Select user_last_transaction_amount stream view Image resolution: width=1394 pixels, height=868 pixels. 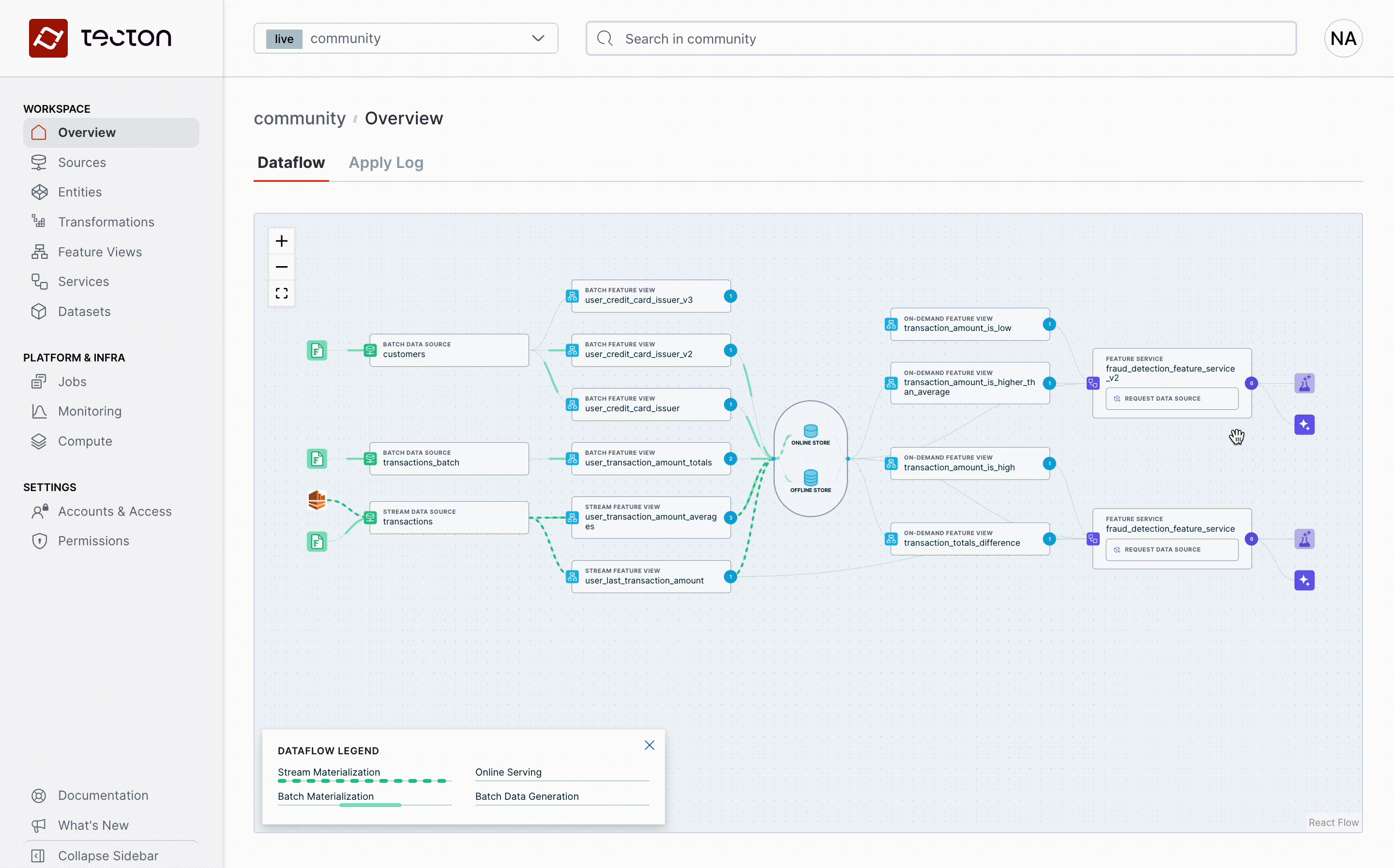(651, 576)
